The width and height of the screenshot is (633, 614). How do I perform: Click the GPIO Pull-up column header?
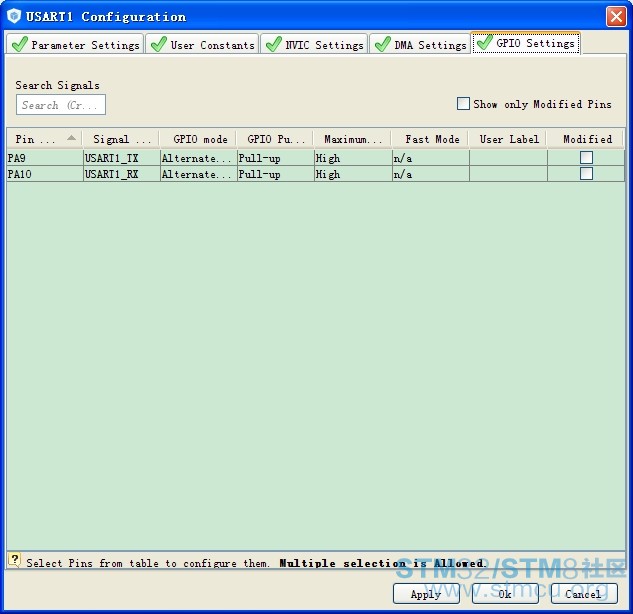[x=275, y=139]
